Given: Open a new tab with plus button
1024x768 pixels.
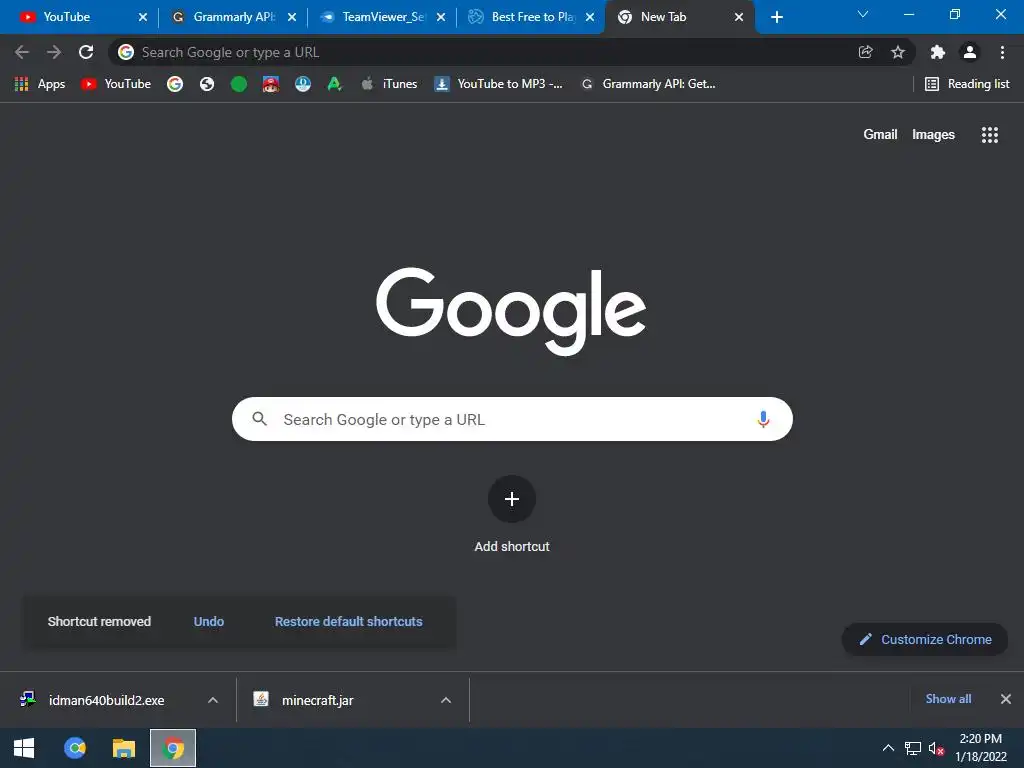Looking at the screenshot, I should point(777,17).
